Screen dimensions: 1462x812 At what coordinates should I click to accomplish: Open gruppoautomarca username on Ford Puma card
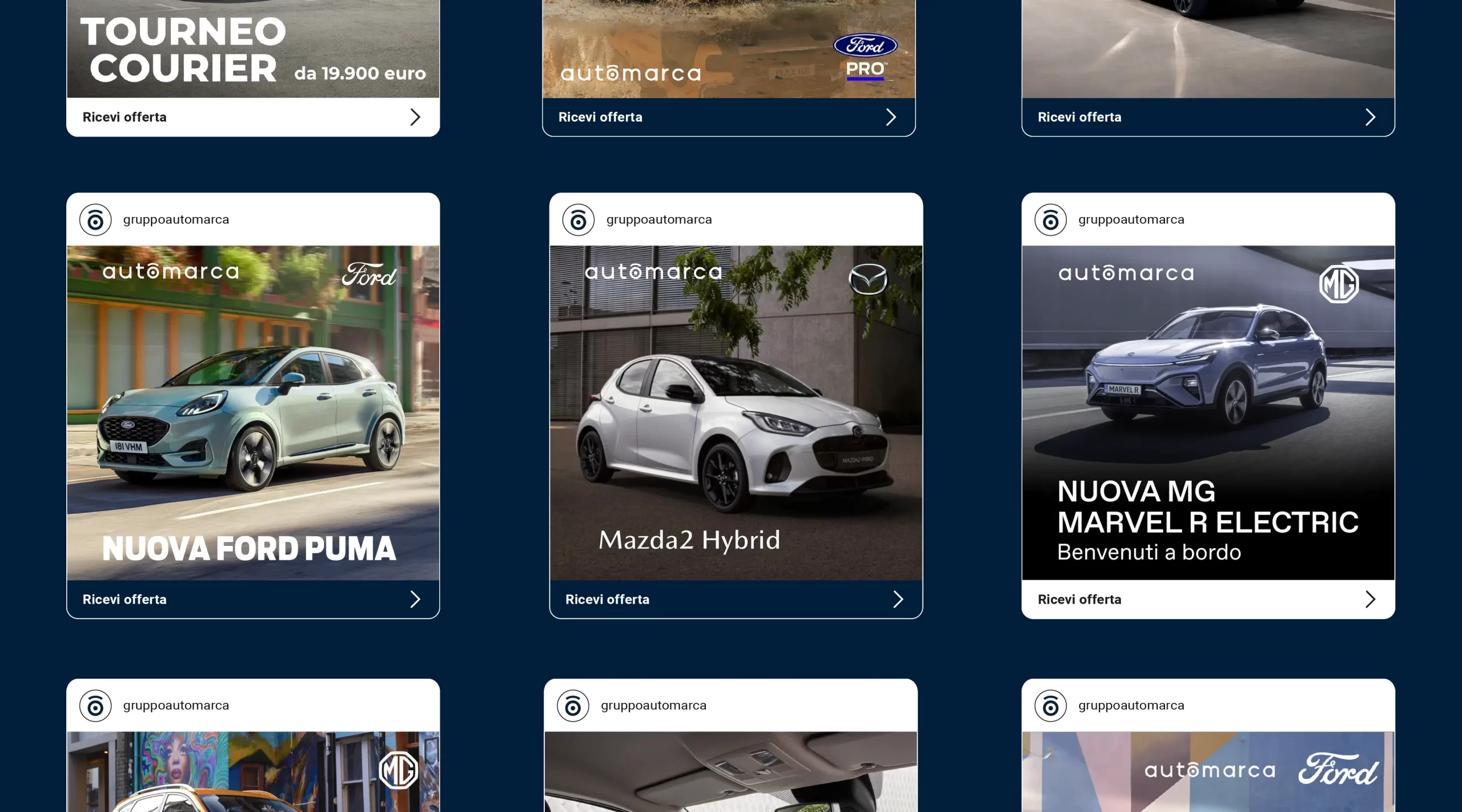click(176, 220)
